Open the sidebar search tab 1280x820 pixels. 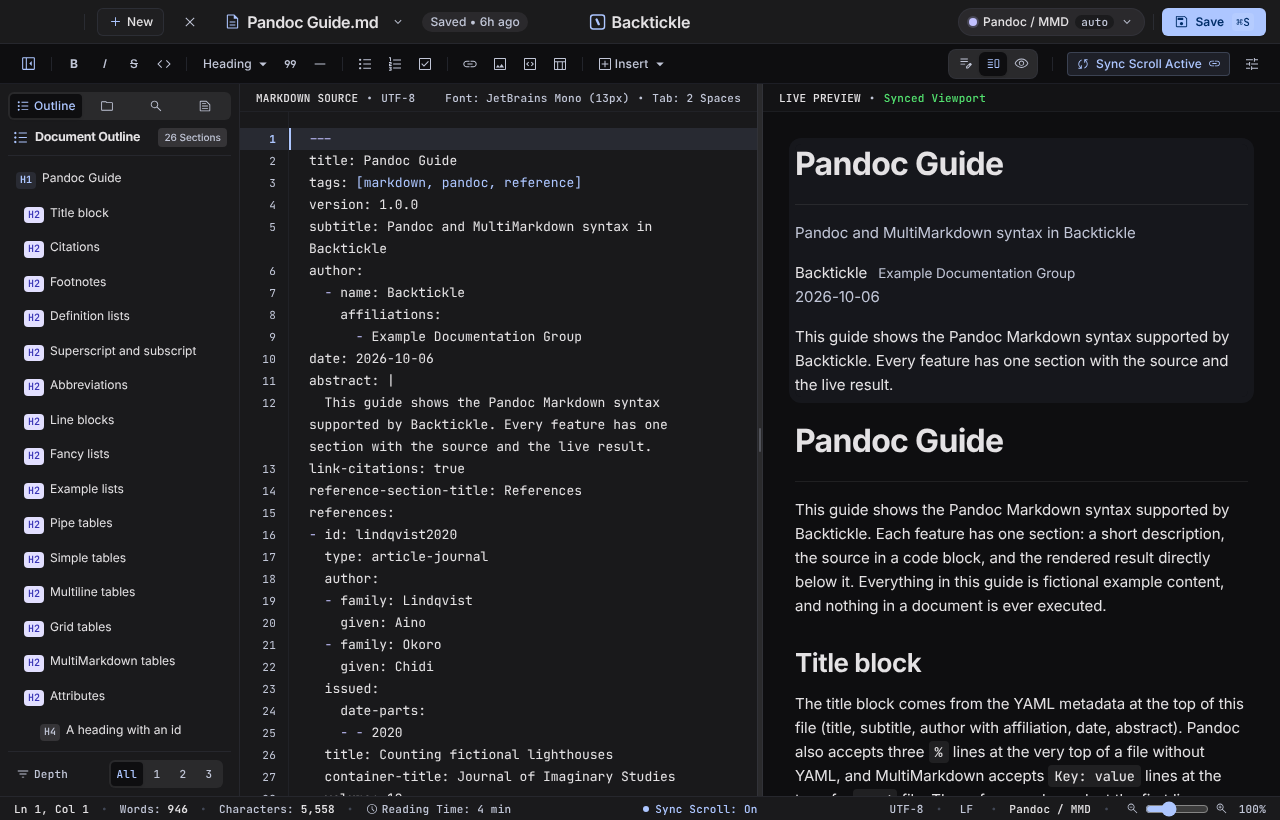[x=156, y=106]
